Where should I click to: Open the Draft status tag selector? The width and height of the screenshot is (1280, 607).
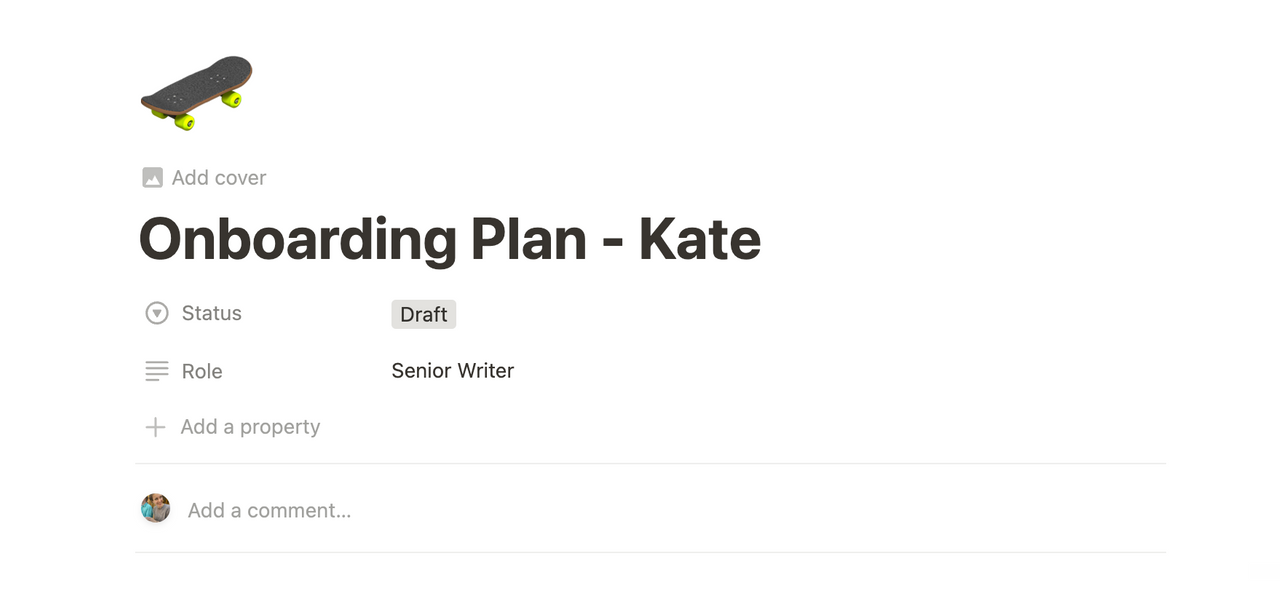(424, 314)
